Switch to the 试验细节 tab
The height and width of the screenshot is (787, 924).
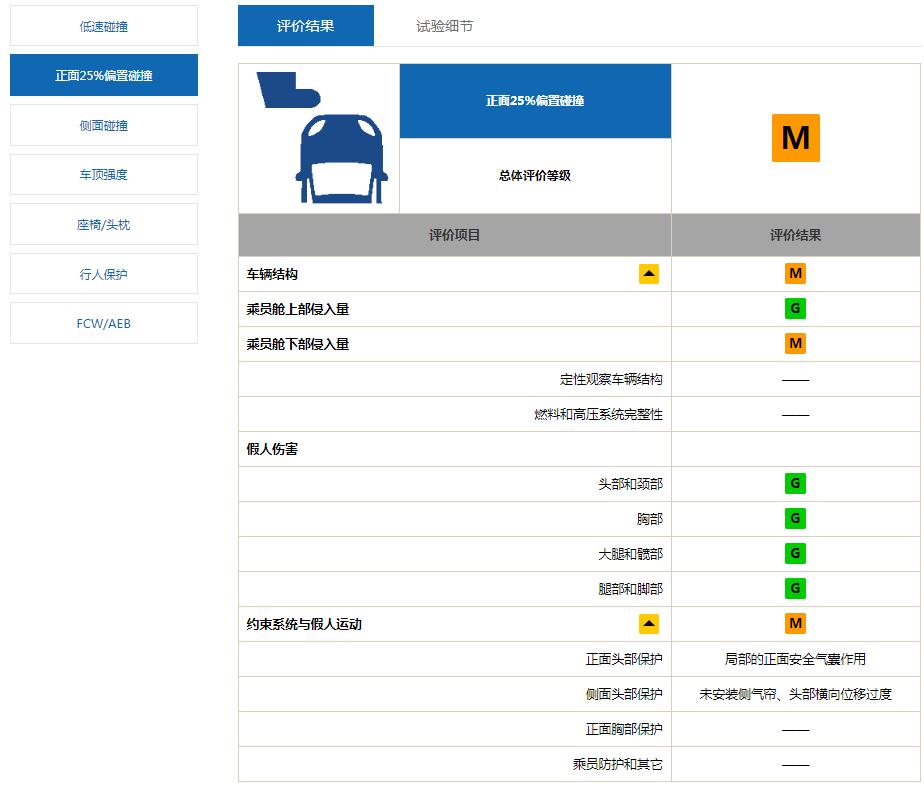pos(442,27)
